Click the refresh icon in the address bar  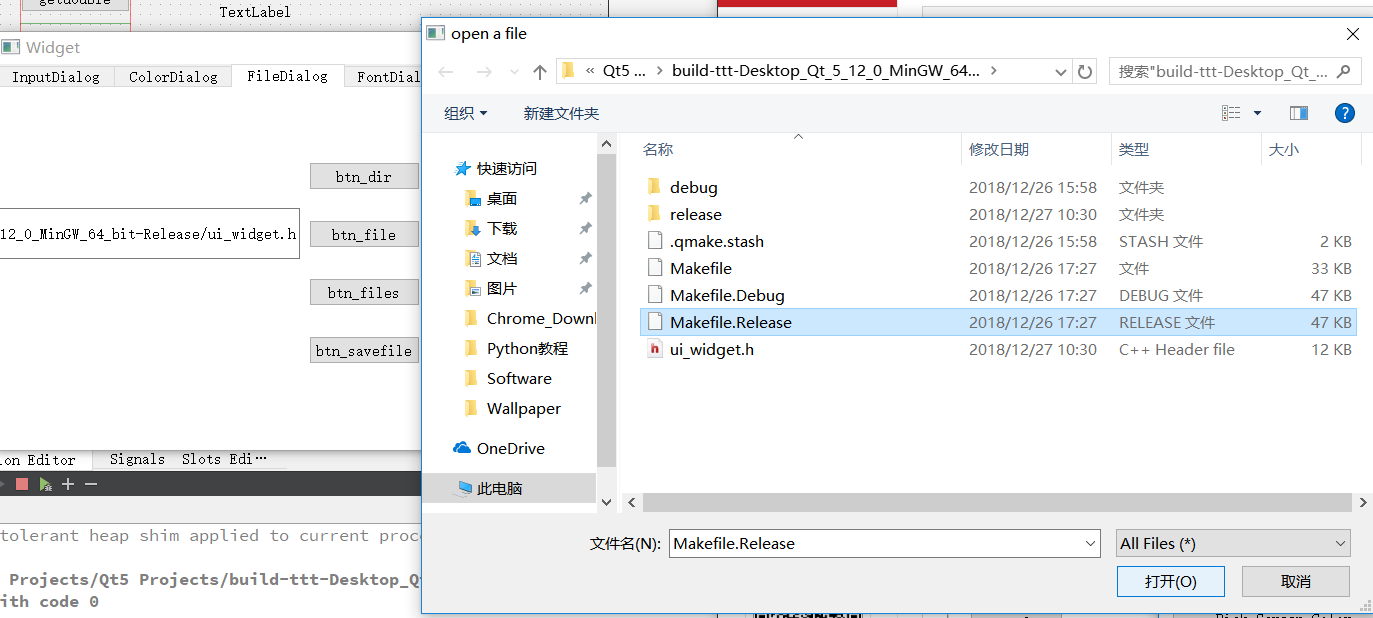click(x=1085, y=71)
